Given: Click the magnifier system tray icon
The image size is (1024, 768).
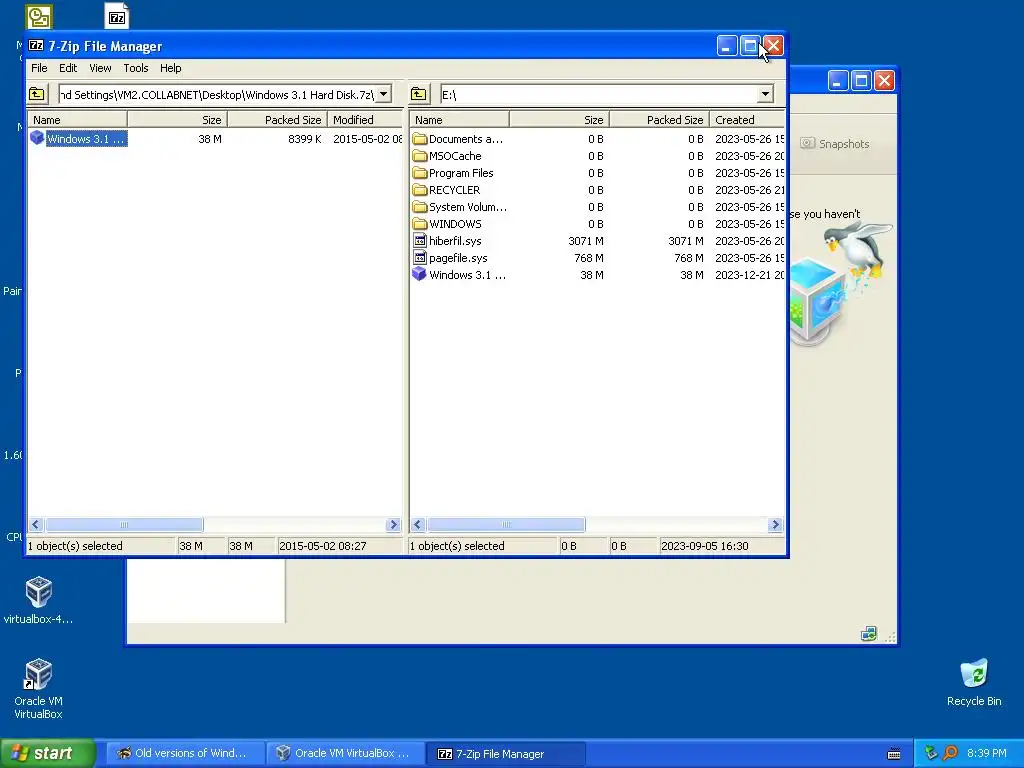Looking at the screenshot, I should coord(950,753).
